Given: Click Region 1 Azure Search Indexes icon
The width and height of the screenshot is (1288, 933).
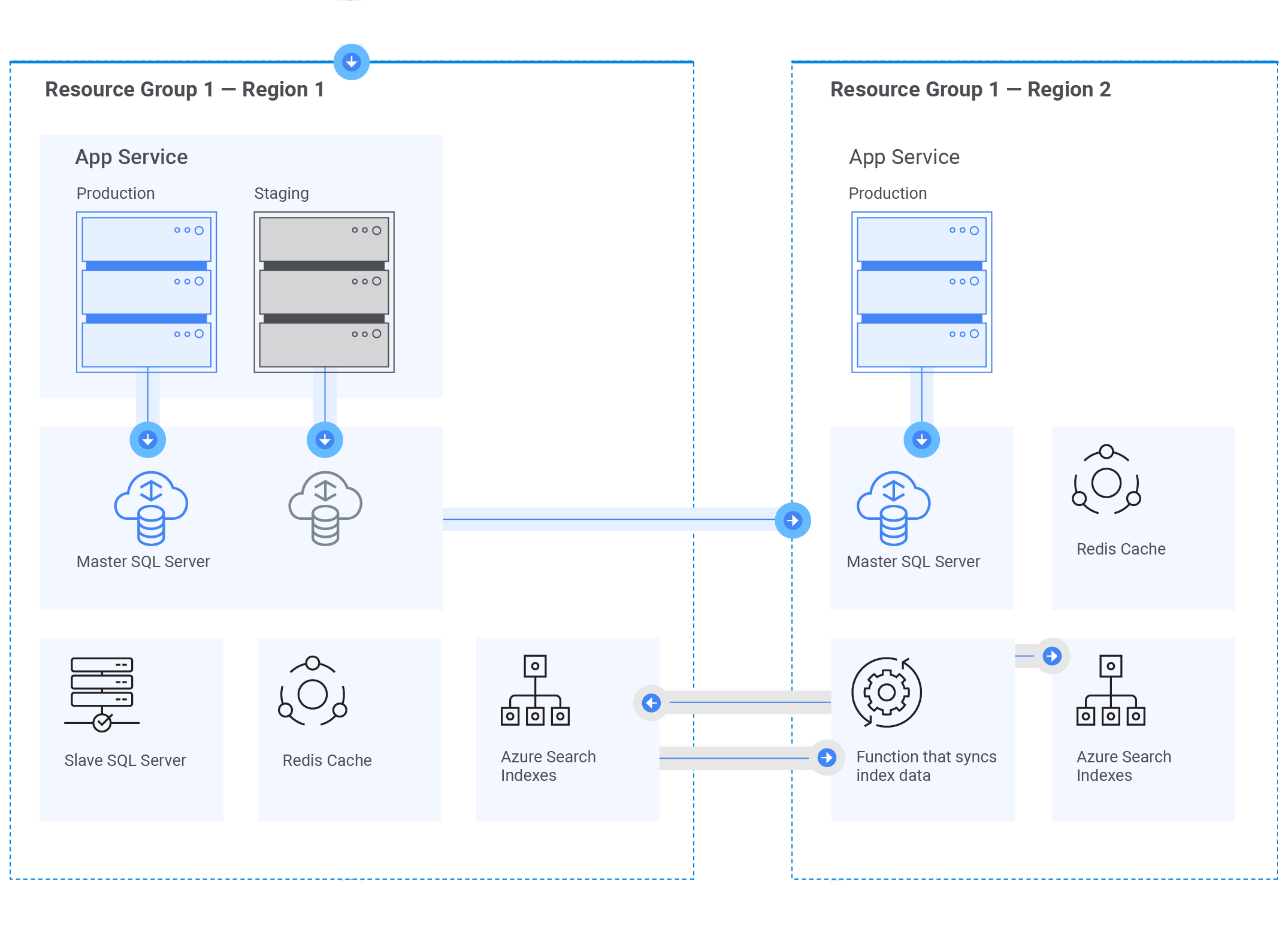Looking at the screenshot, I should click(x=535, y=690).
